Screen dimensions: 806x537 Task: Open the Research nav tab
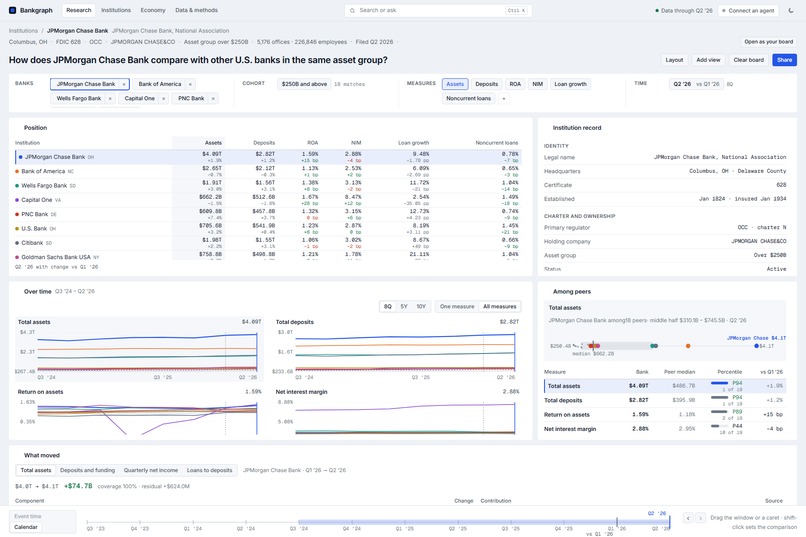79,10
